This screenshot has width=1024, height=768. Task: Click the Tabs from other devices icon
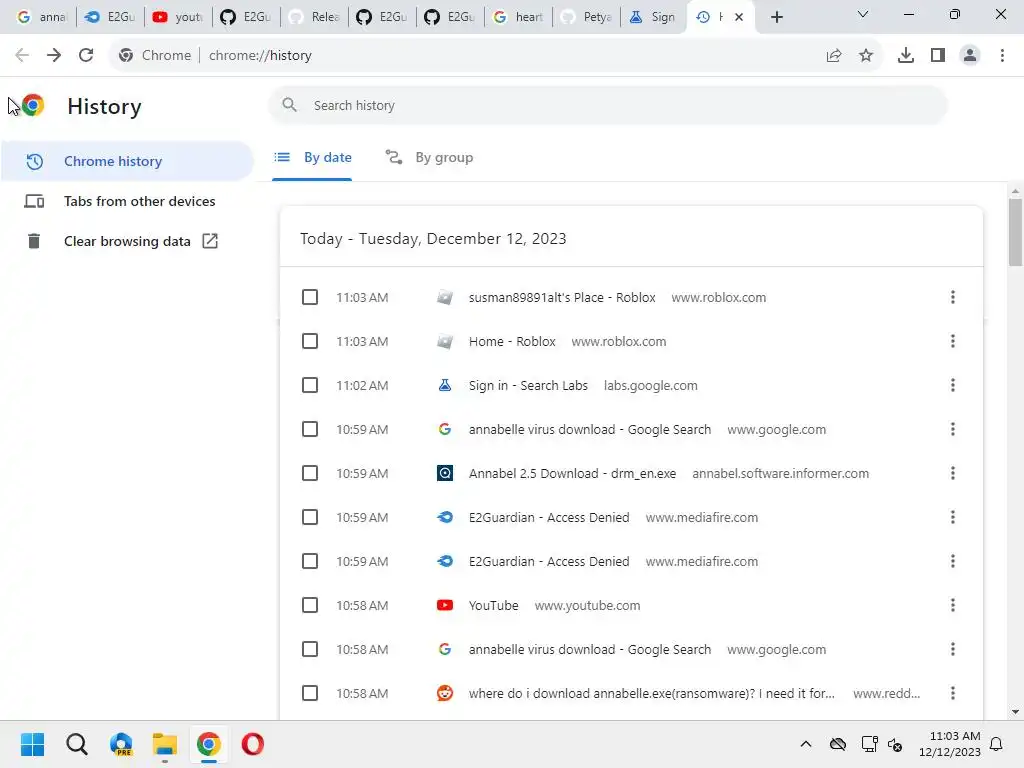click(34, 201)
